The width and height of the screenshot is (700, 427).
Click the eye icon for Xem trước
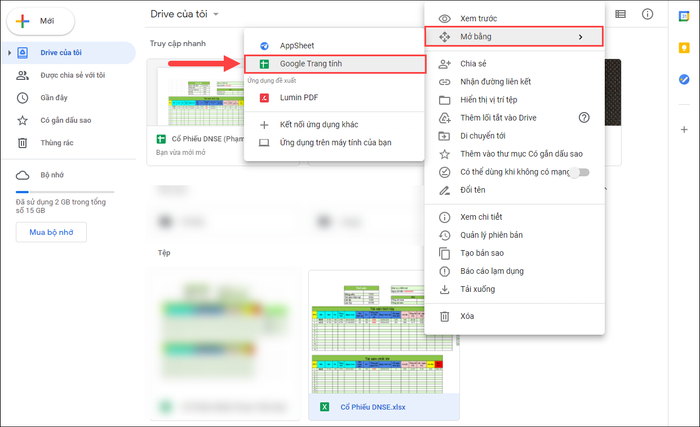444,19
